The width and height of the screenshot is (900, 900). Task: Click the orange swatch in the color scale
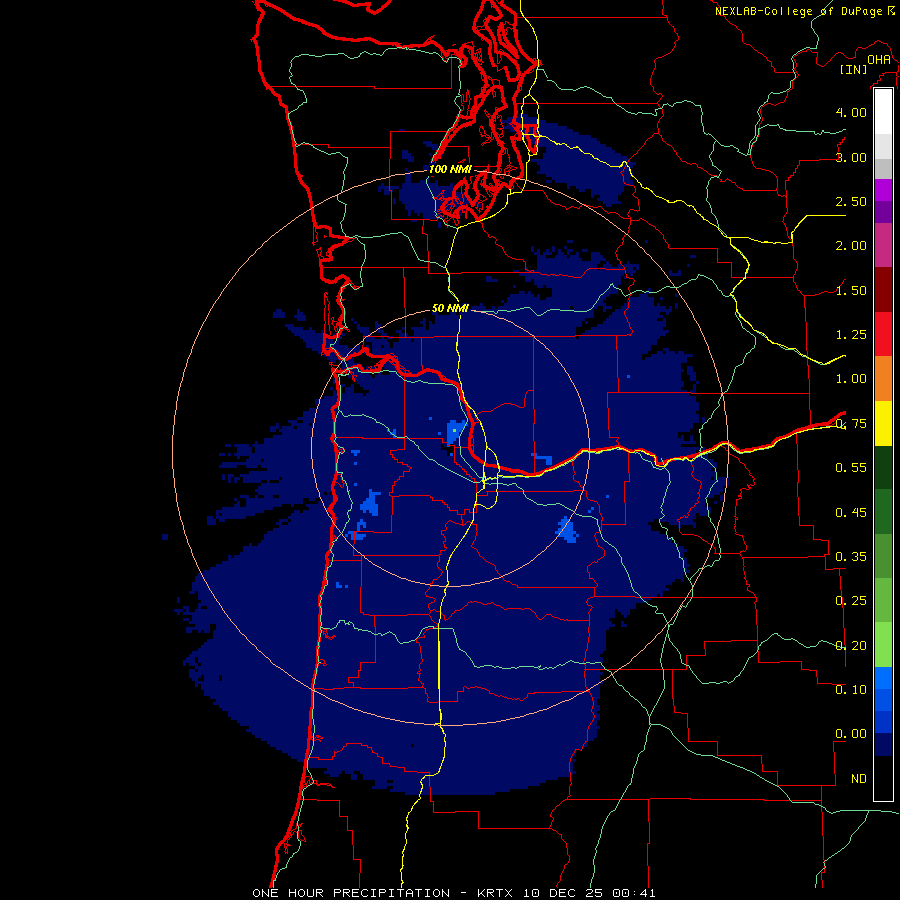click(x=883, y=379)
